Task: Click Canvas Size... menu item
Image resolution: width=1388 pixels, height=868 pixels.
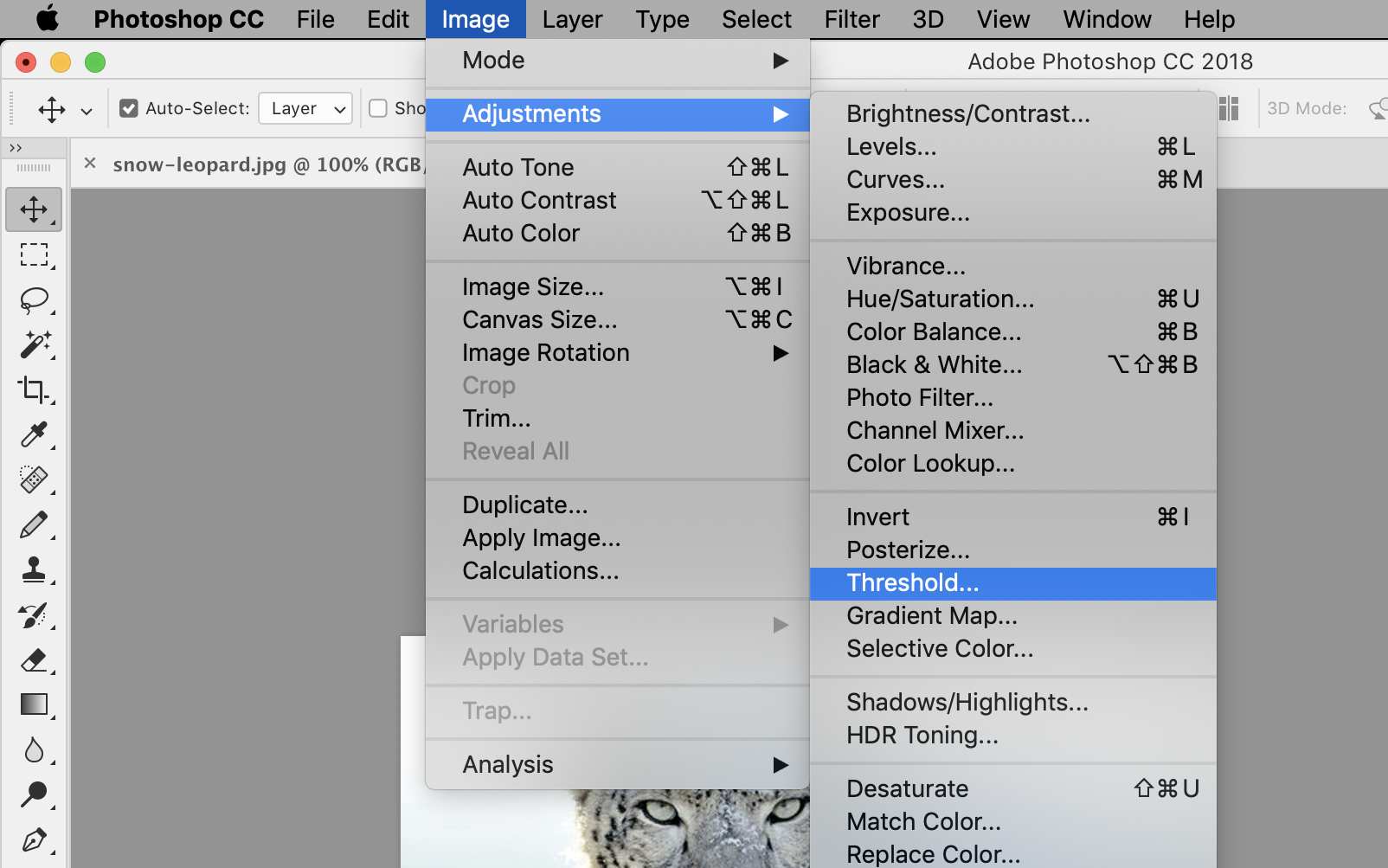Action: (x=618, y=320)
